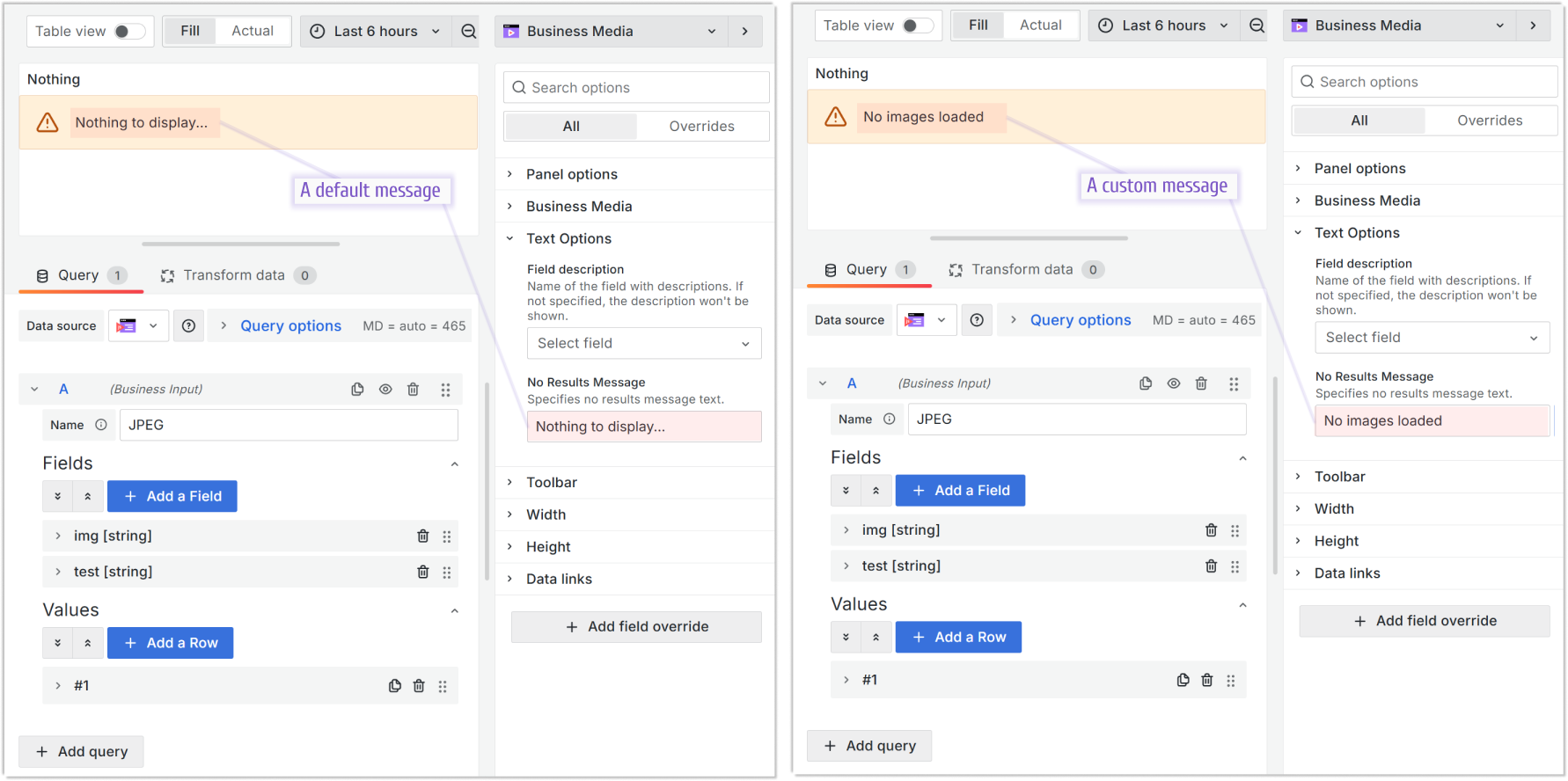Duplicate query A in the default message example

(x=357, y=390)
